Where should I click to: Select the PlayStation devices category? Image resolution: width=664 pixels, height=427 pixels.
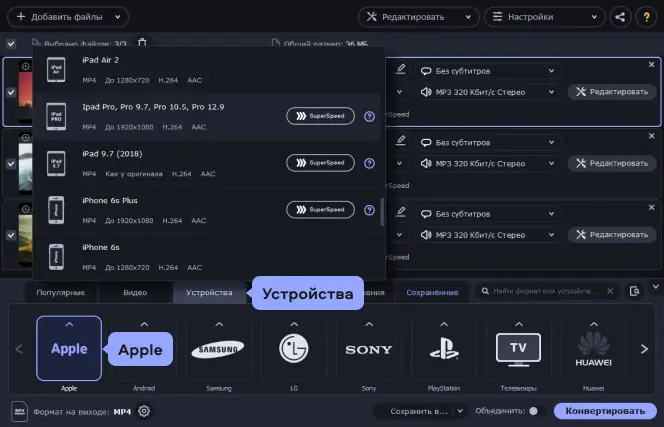444,349
